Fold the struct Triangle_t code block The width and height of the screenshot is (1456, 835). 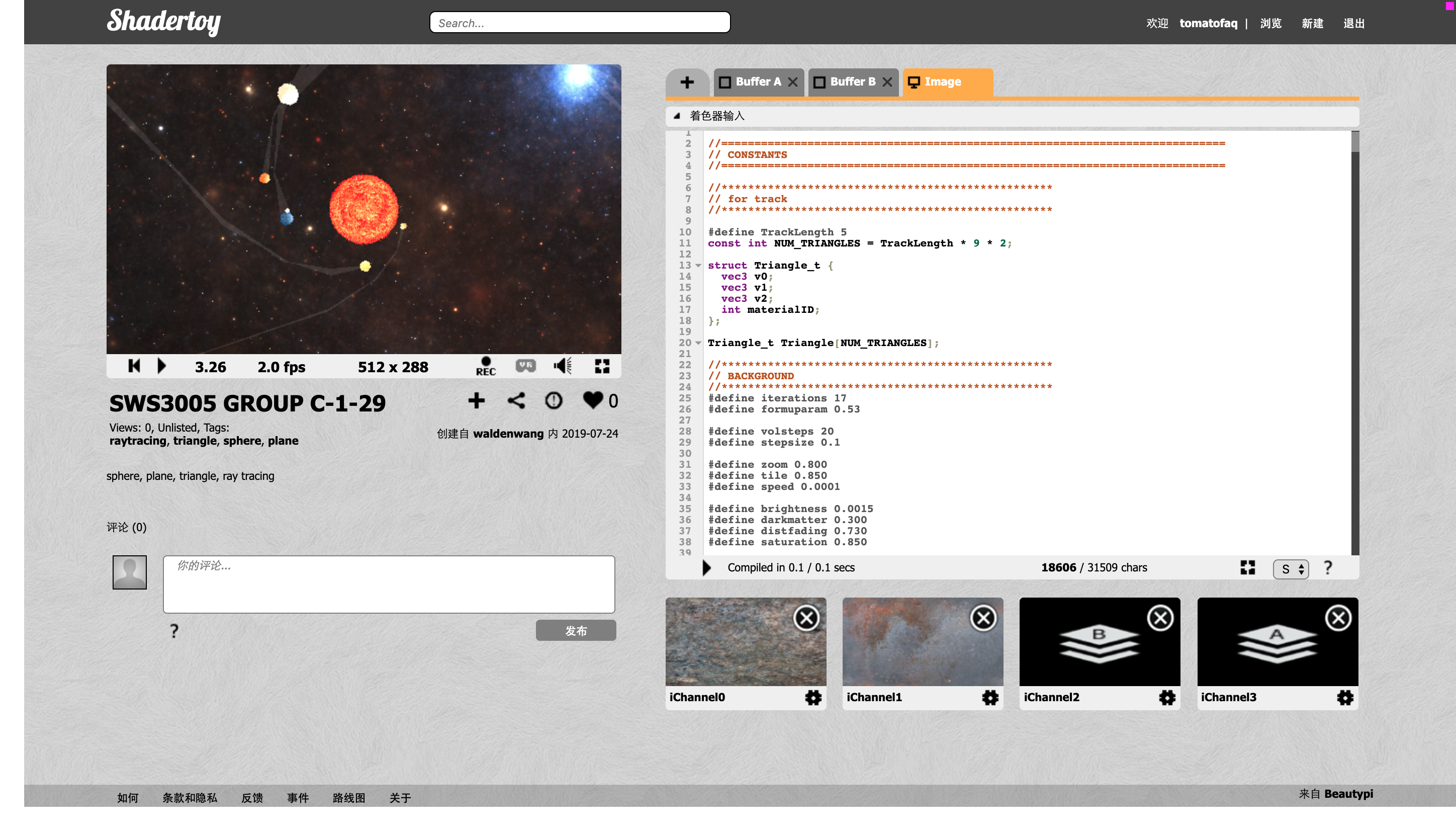tap(698, 266)
